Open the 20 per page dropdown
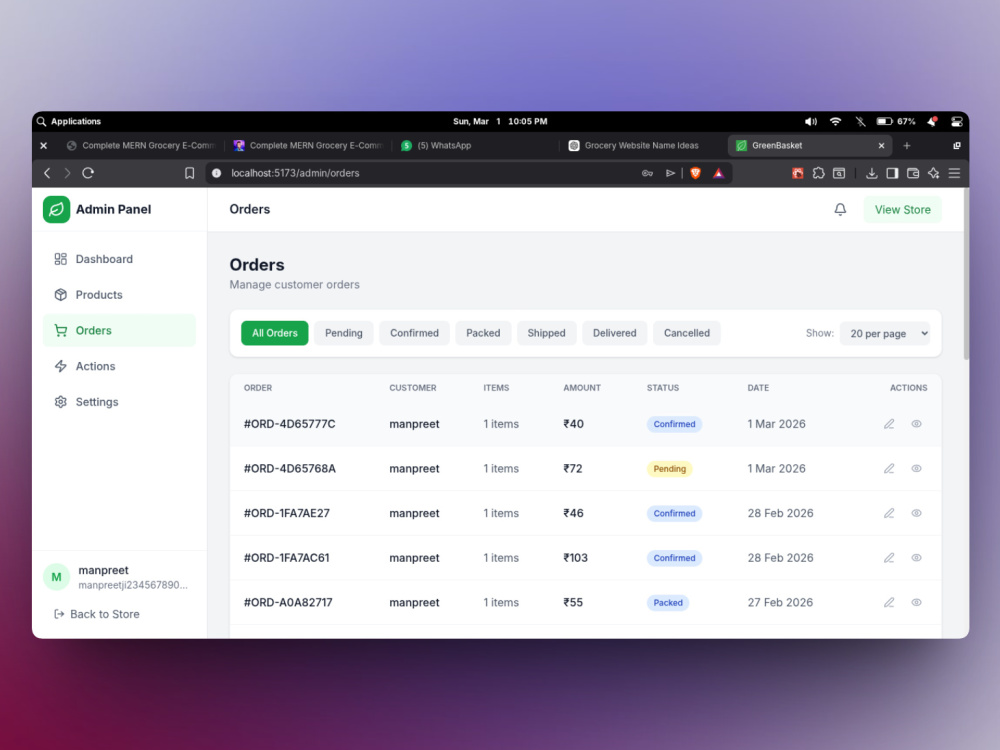Image resolution: width=1000 pixels, height=750 pixels. click(x=885, y=333)
